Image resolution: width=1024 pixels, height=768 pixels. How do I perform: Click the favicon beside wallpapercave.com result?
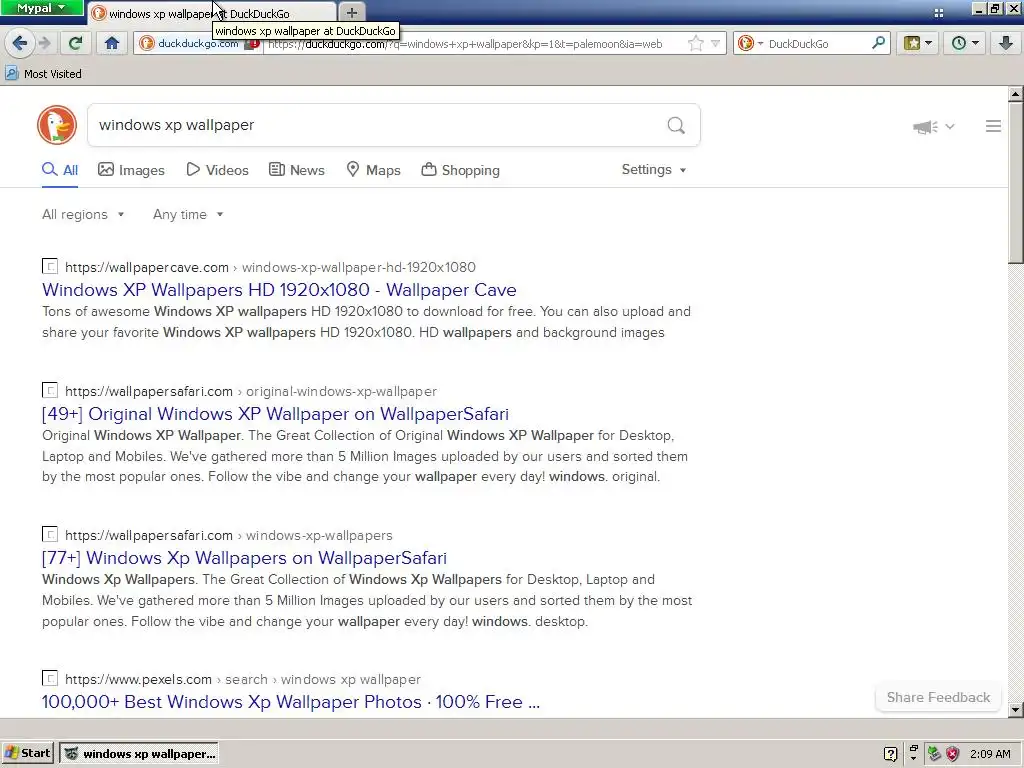coord(50,266)
